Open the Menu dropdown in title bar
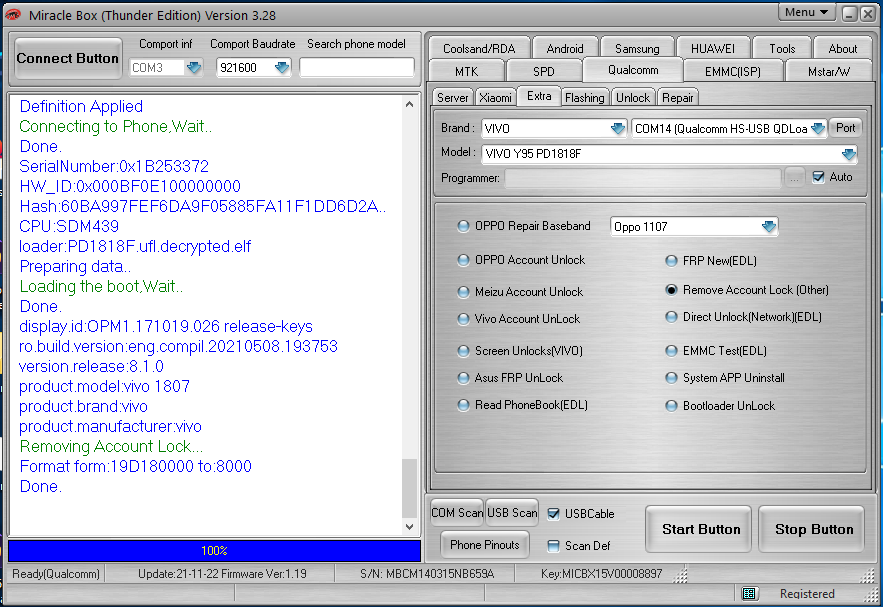The image size is (883, 607). coord(806,12)
